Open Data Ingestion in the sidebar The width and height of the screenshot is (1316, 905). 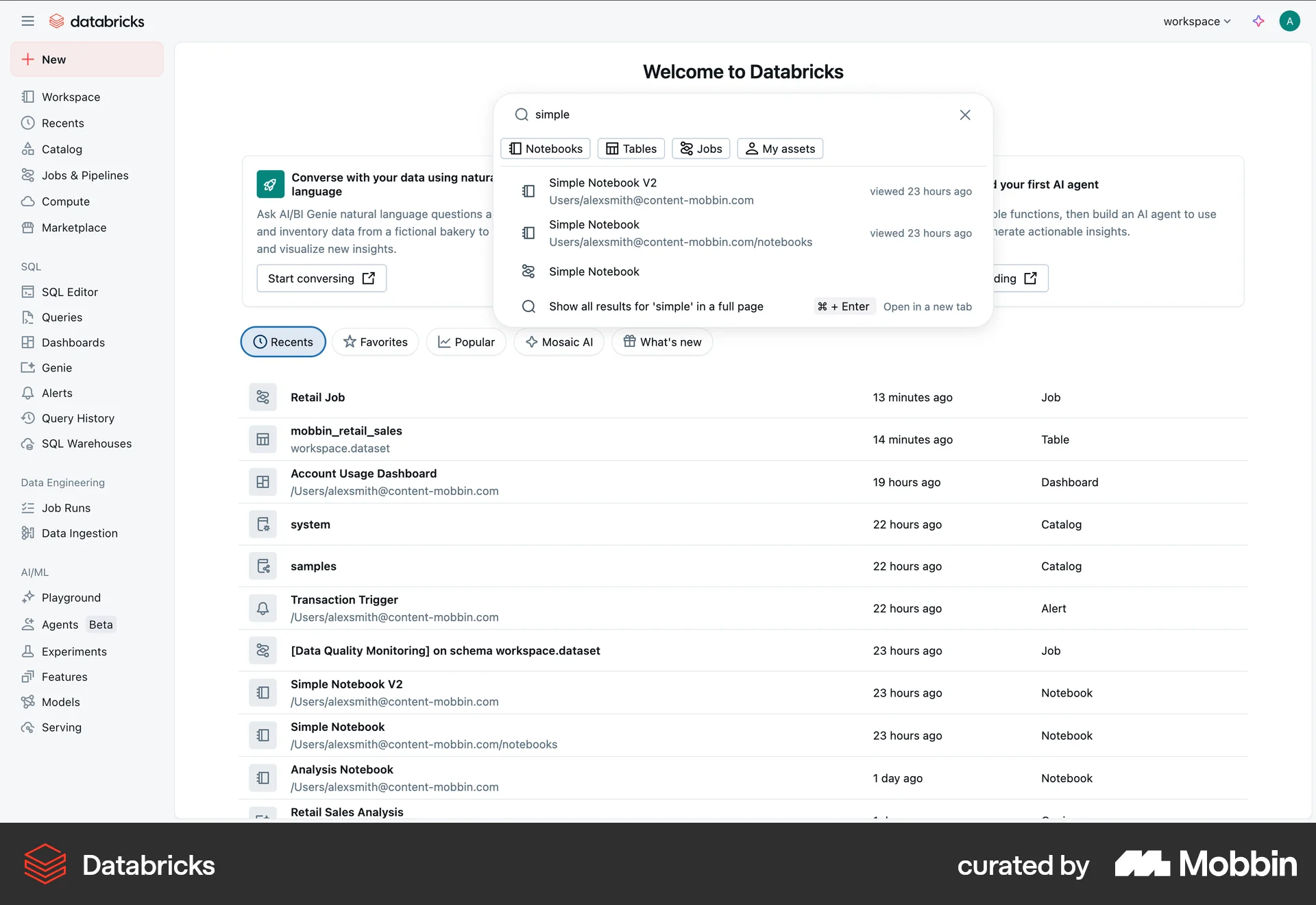[79, 533]
